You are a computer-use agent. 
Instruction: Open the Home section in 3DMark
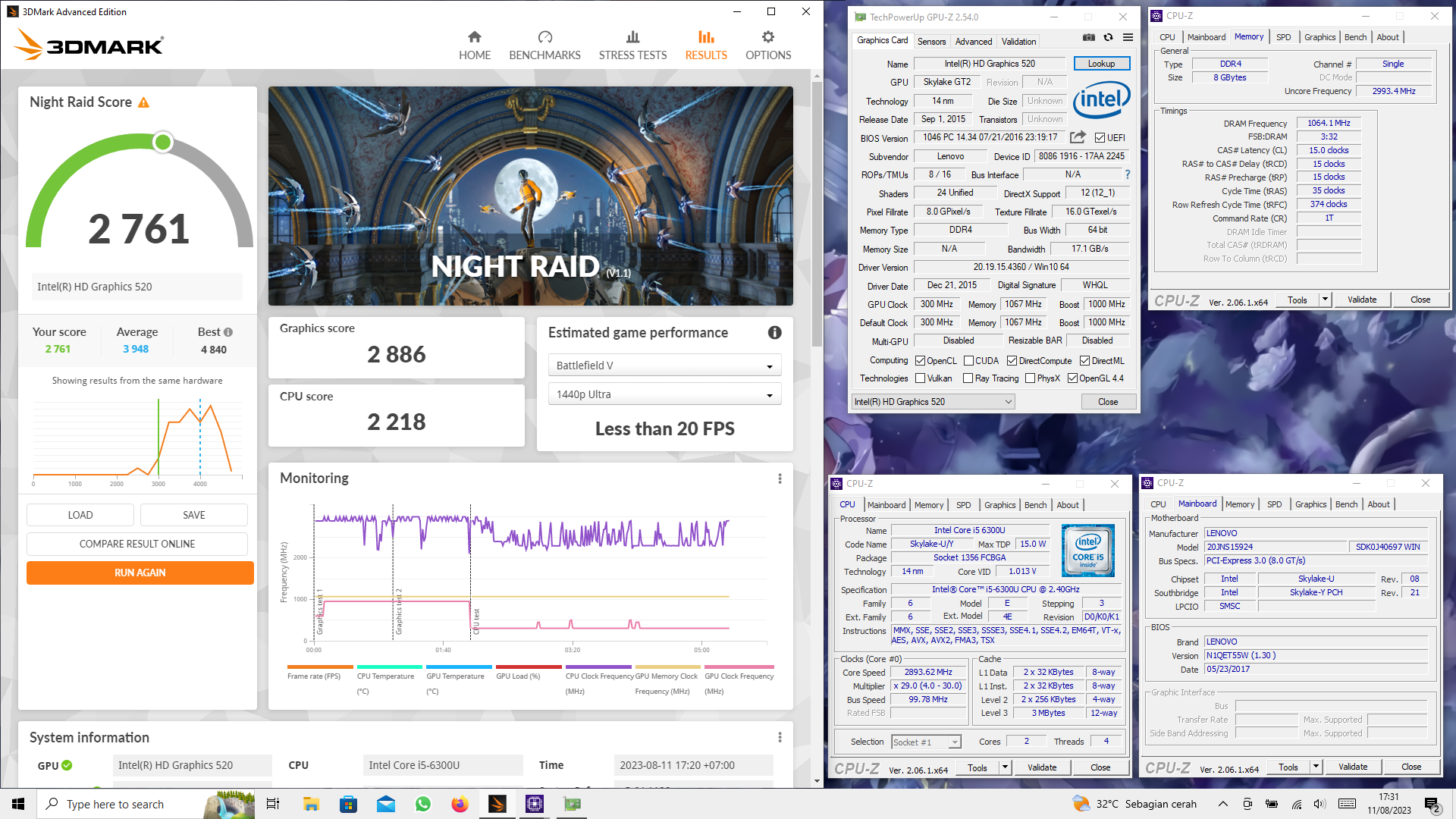(x=475, y=45)
